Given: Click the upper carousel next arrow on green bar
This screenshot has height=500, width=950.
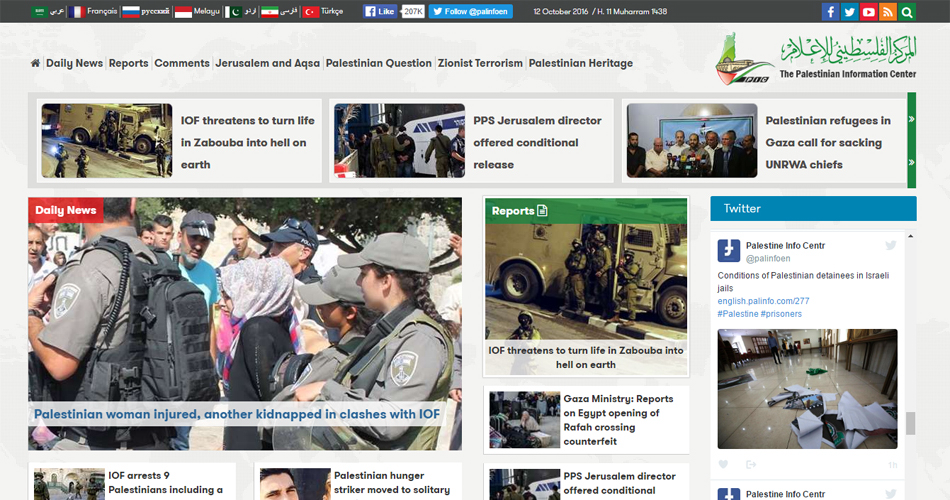Looking at the screenshot, I should click(x=911, y=119).
